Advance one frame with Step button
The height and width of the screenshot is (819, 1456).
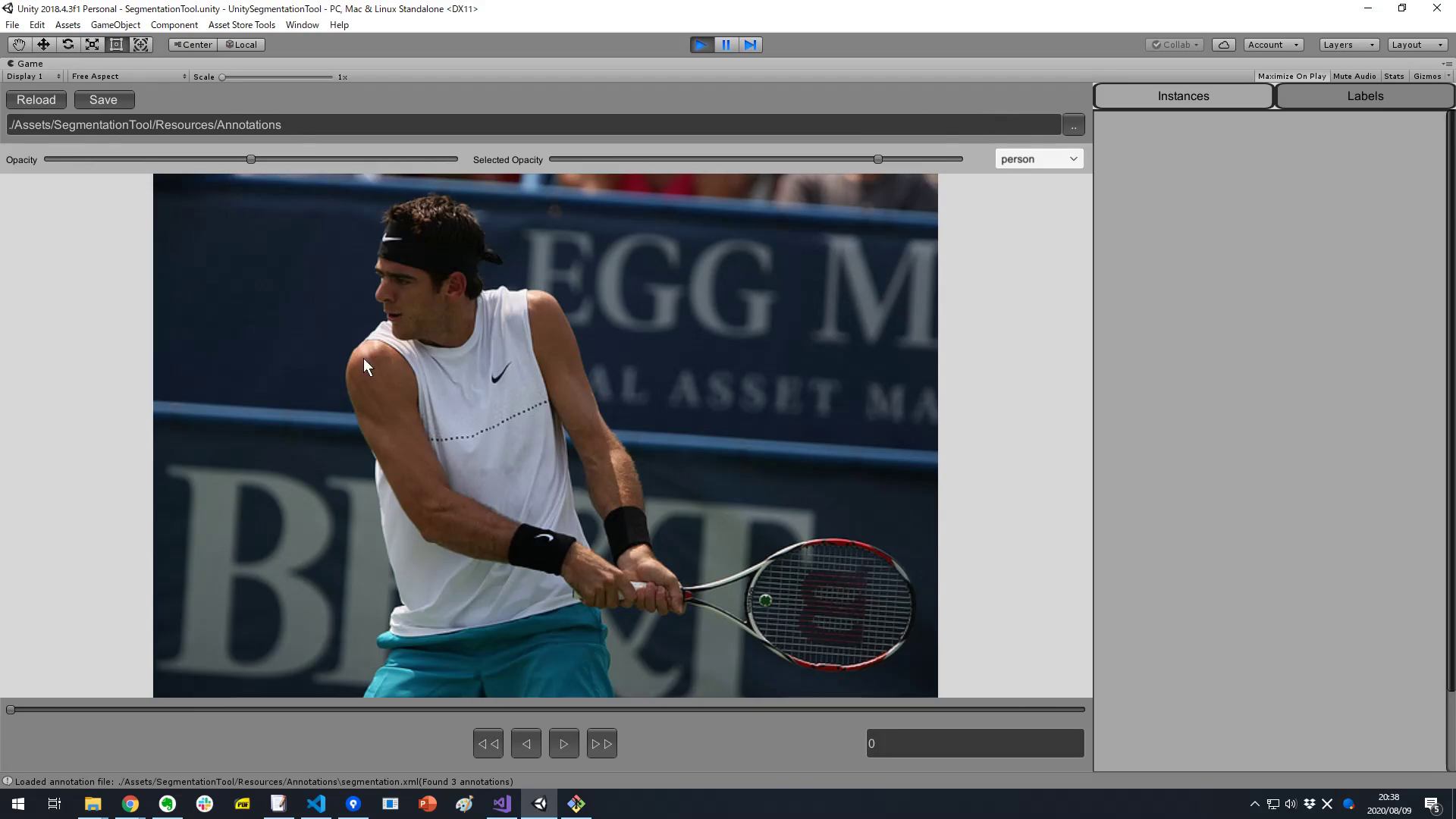point(750,45)
